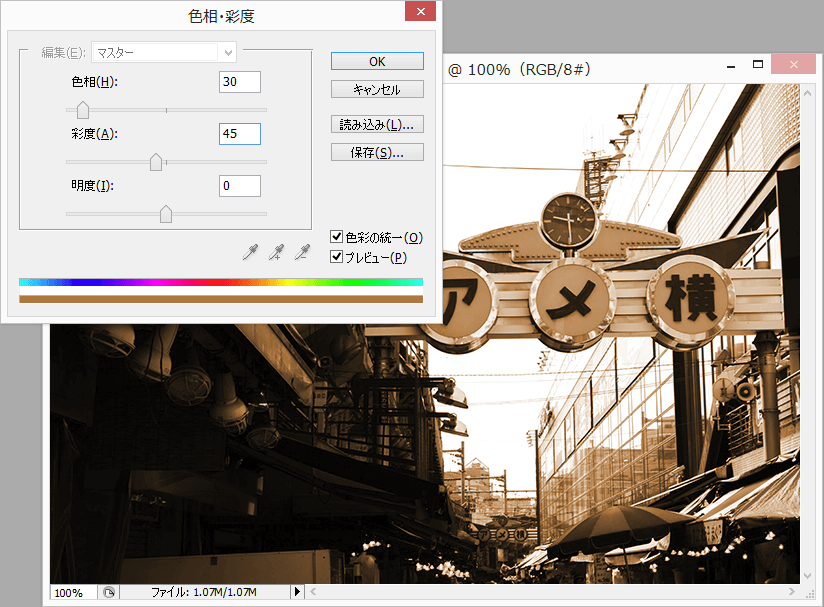Click the 明度 lightness slider handle

pos(166,214)
